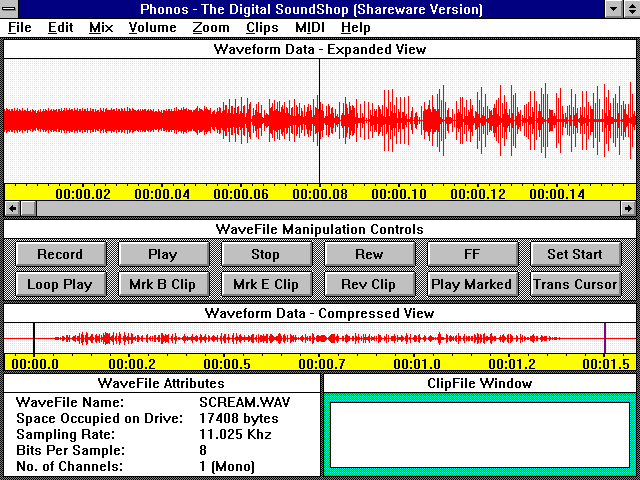Screen dimensions: 640x480
Task: Reverse the clip with Rev Clip
Action: tap(369, 284)
